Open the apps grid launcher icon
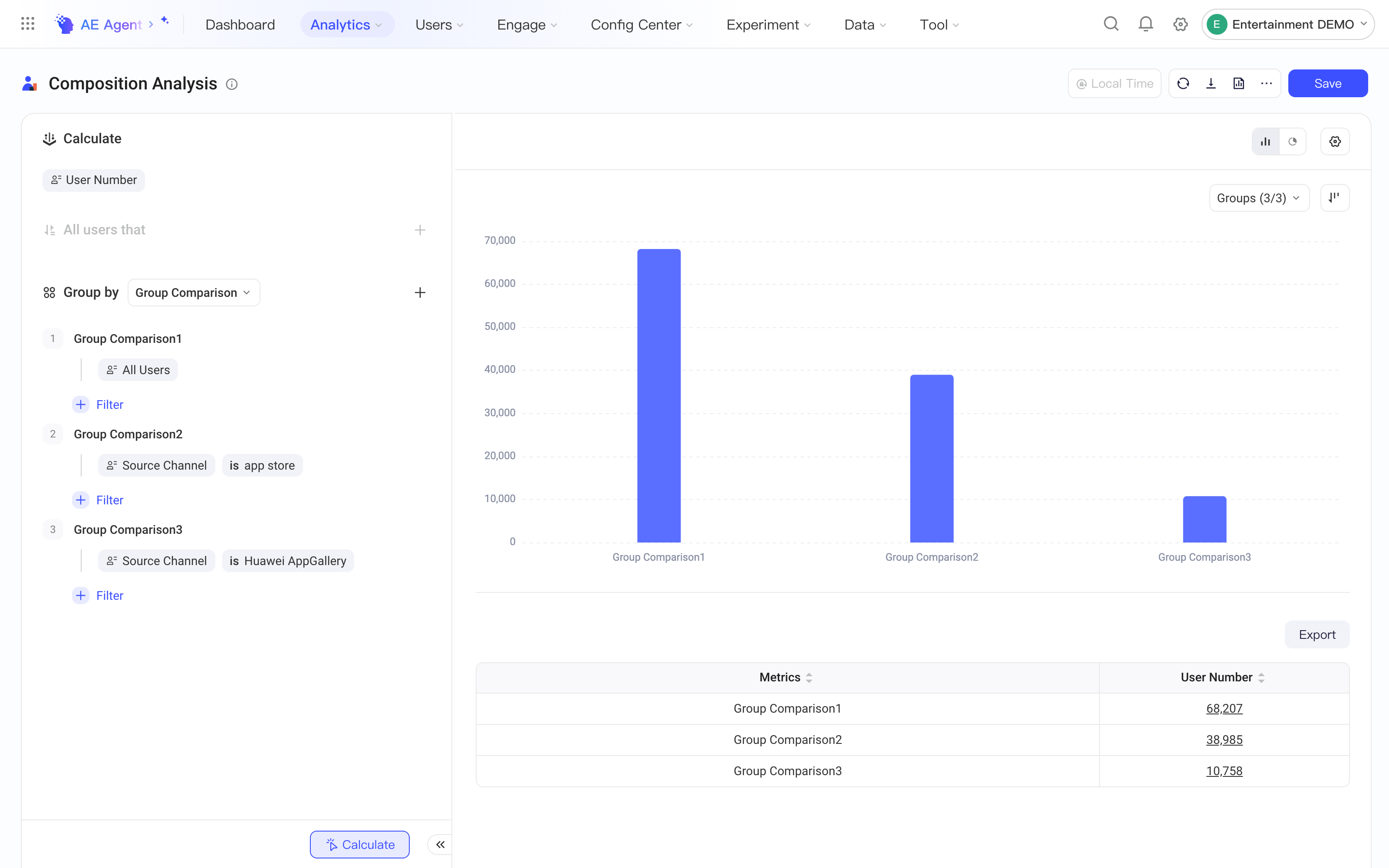 click(27, 24)
